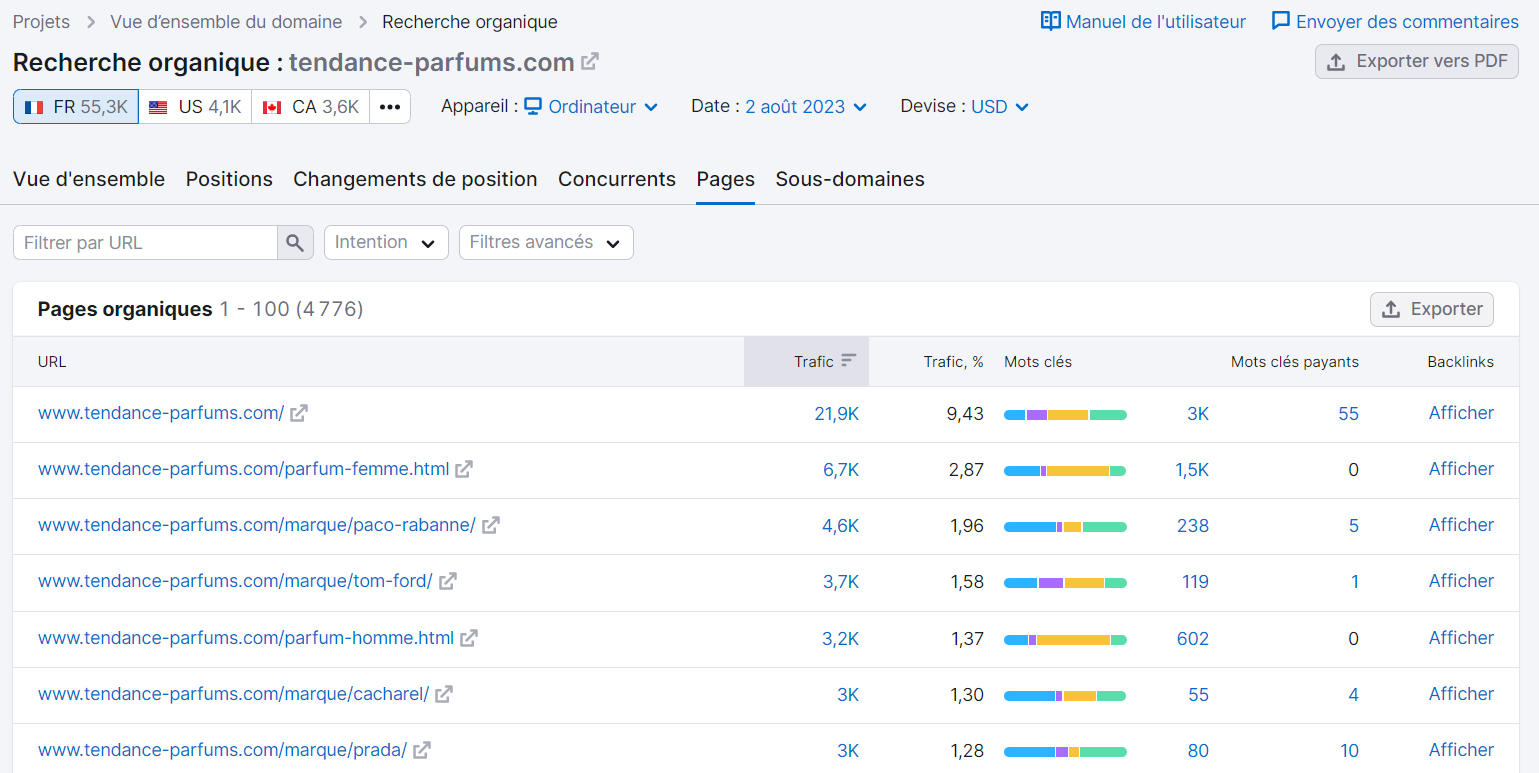Switch to the Positions tab
This screenshot has height=773, width=1539.
[229, 179]
